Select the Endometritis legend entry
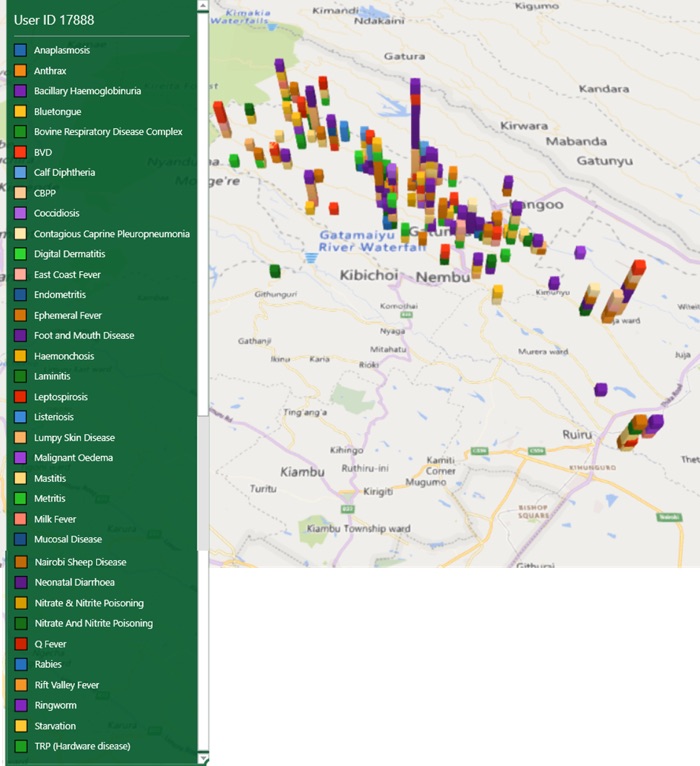700x766 pixels. click(50, 295)
